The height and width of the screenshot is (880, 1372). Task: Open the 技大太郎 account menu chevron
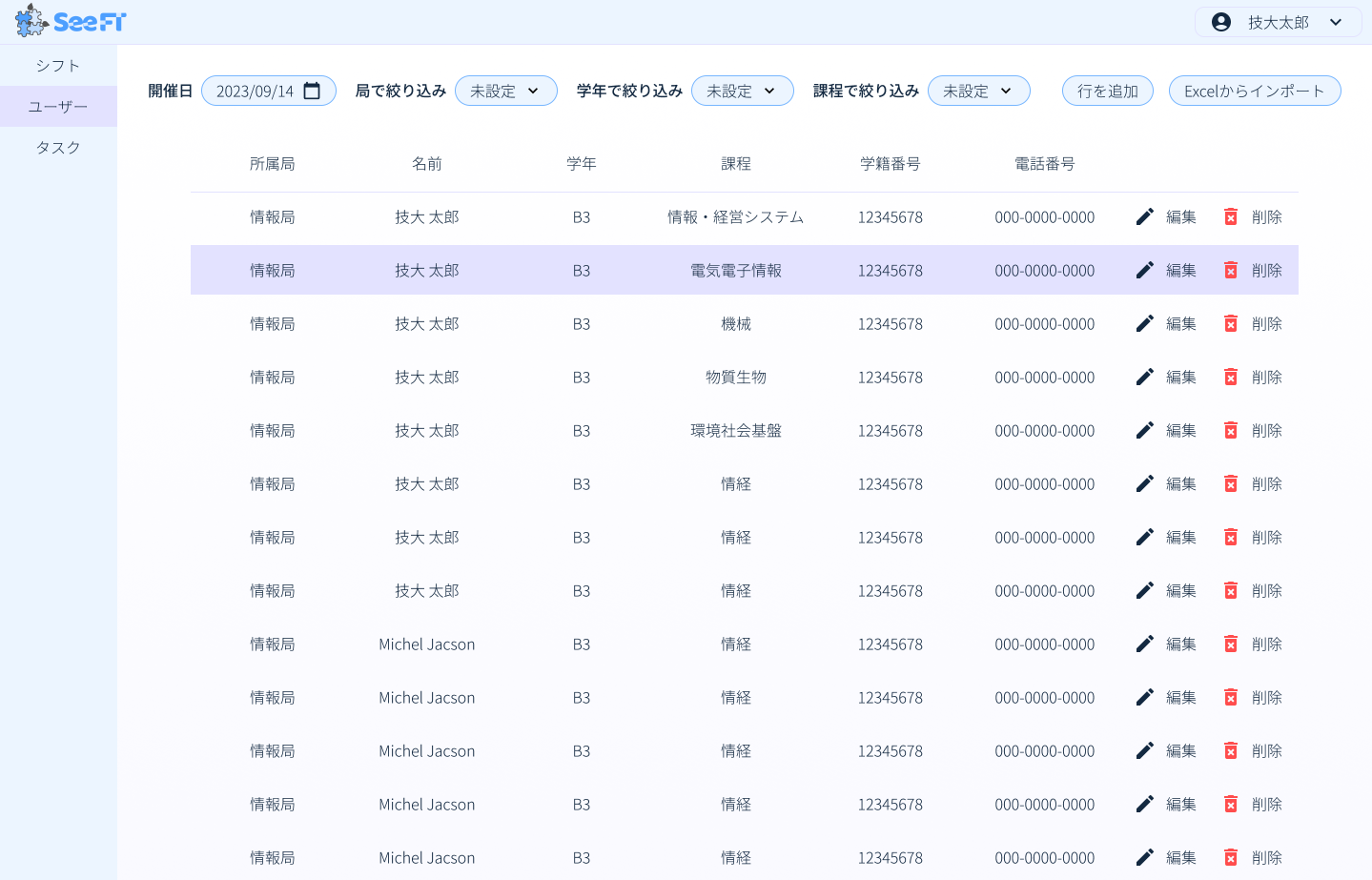click(1336, 22)
